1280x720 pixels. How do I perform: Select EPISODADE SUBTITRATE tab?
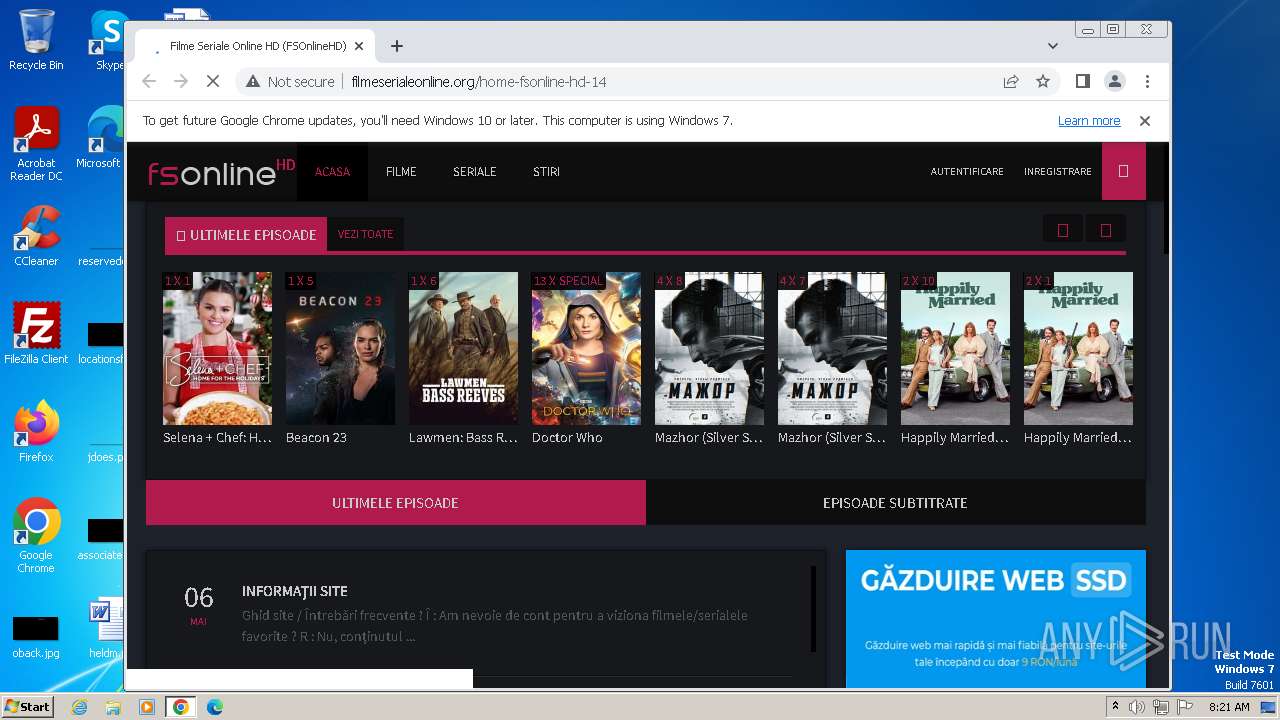895,503
